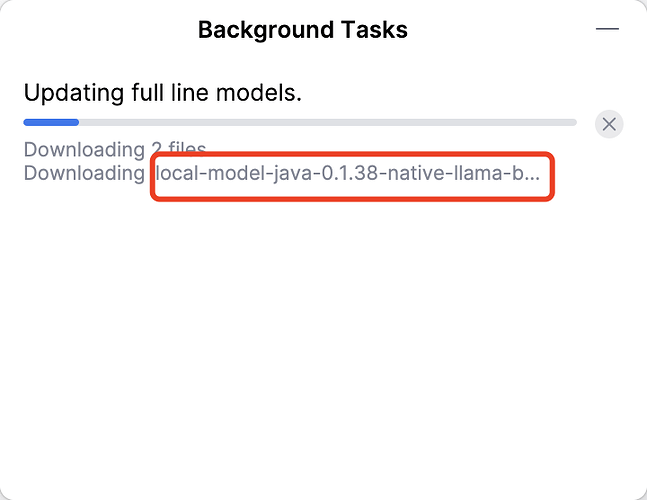Click the word Background in the popup header
This screenshot has width=647, height=500.
pos(266,31)
